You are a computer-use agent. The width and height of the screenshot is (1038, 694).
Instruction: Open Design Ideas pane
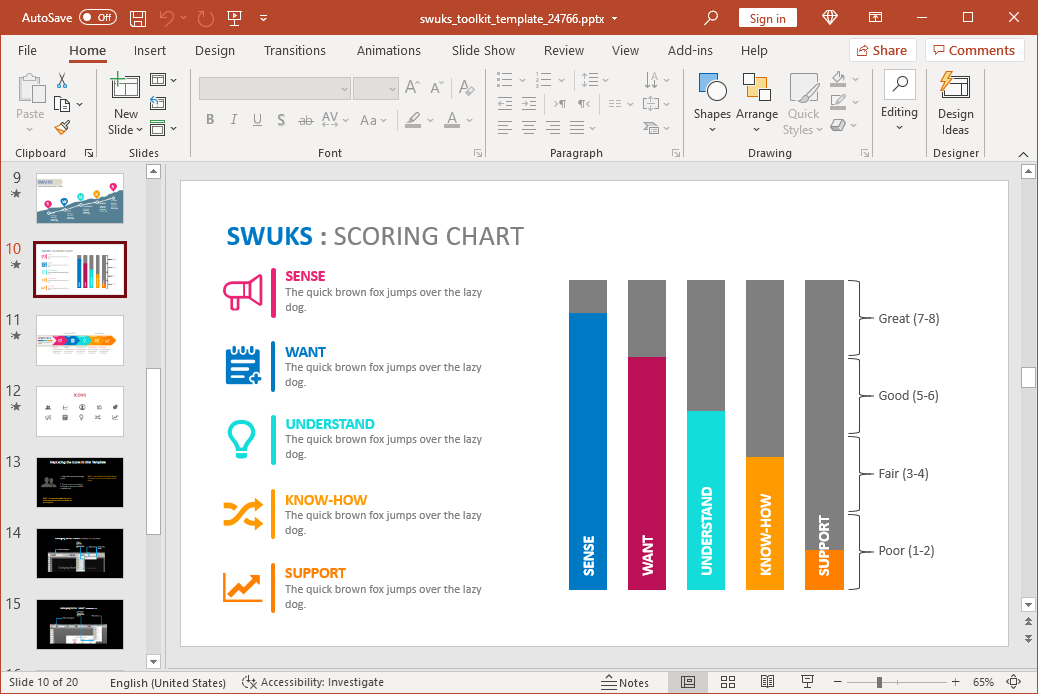coord(955,104)
